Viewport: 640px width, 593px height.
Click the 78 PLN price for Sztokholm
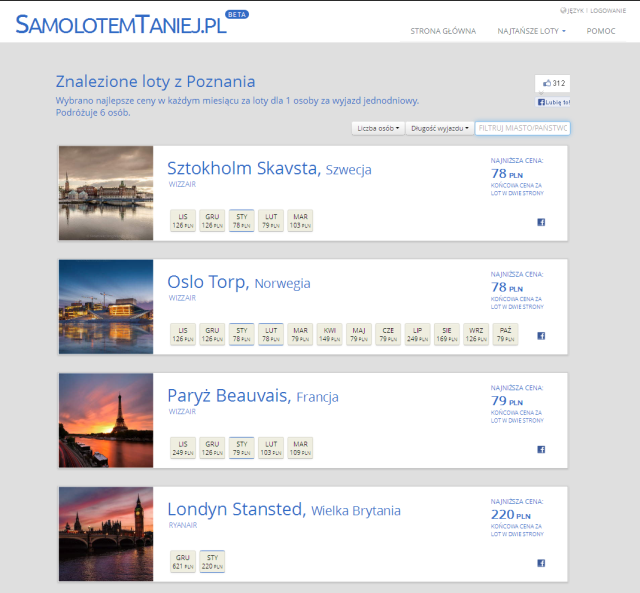(507, 174)
